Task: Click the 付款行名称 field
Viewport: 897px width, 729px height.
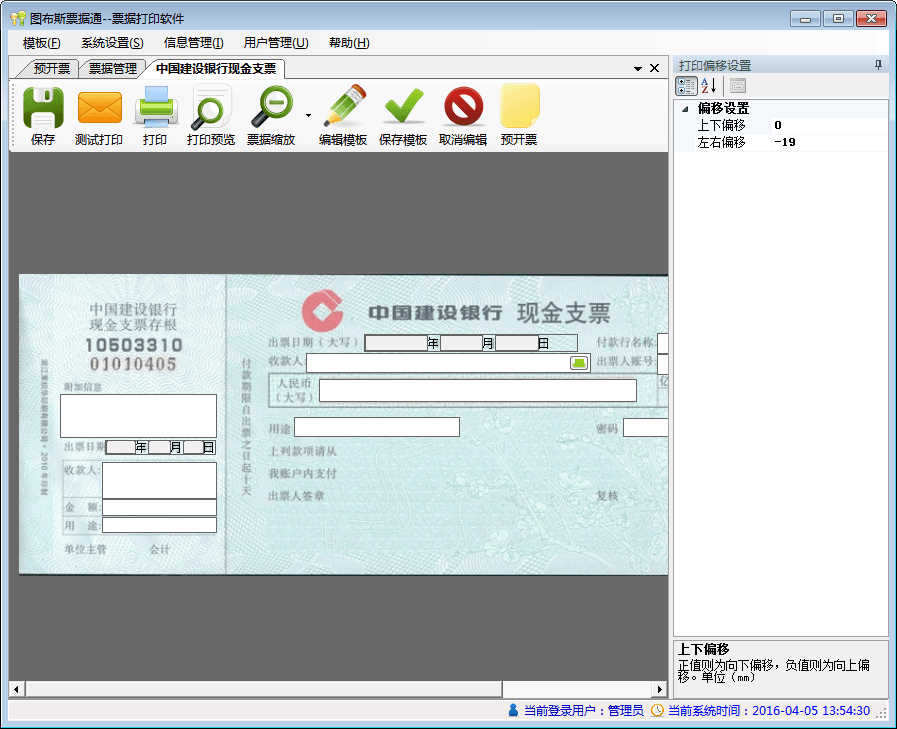Action: click(x=663, y=343)
